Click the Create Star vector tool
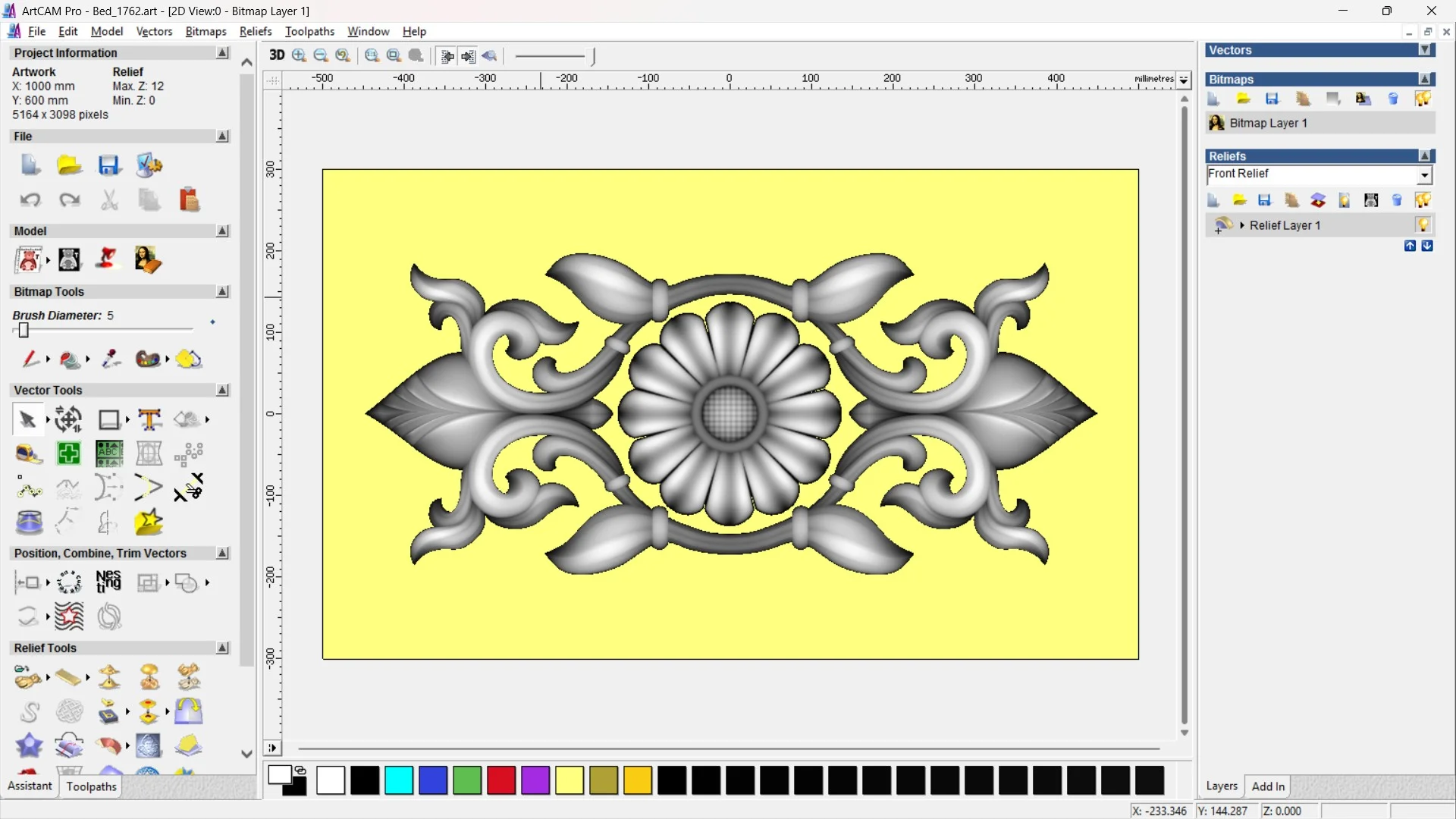Viewport: 1456px width, 819px height. (149, 522)
